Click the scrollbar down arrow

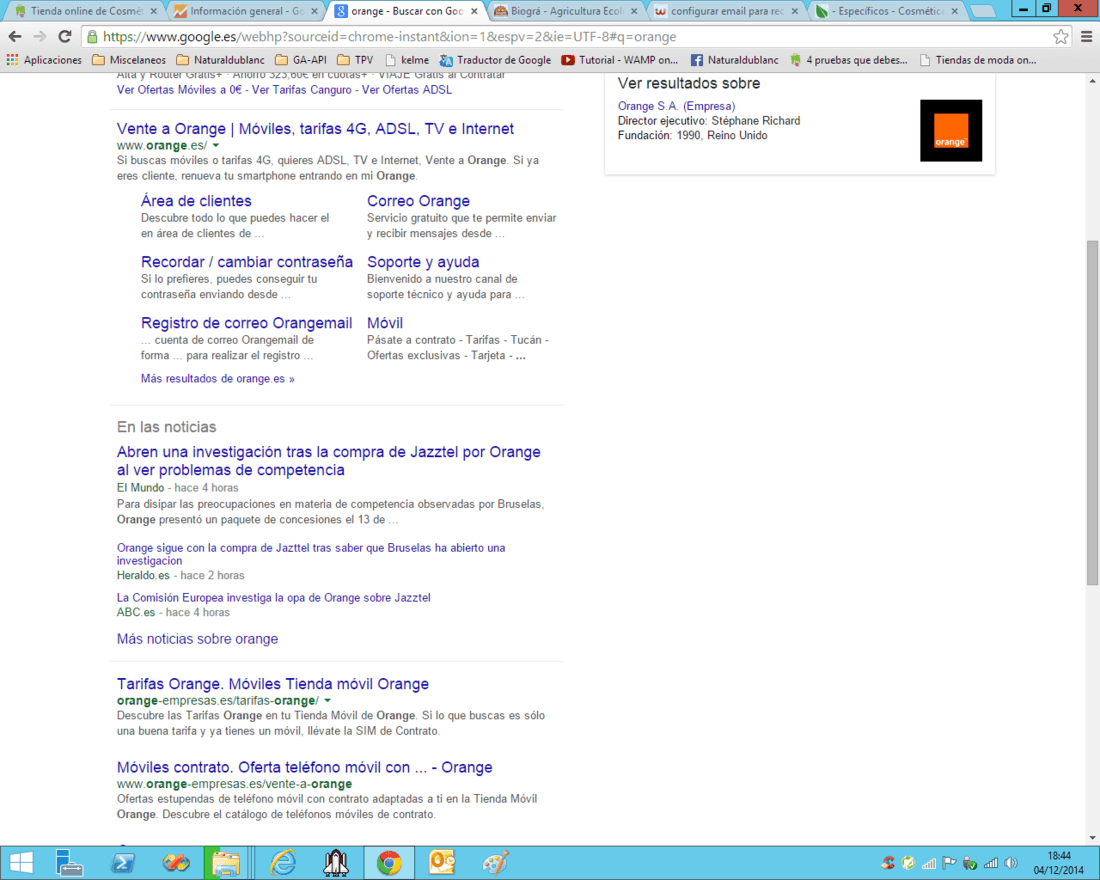pos(1092,838)
